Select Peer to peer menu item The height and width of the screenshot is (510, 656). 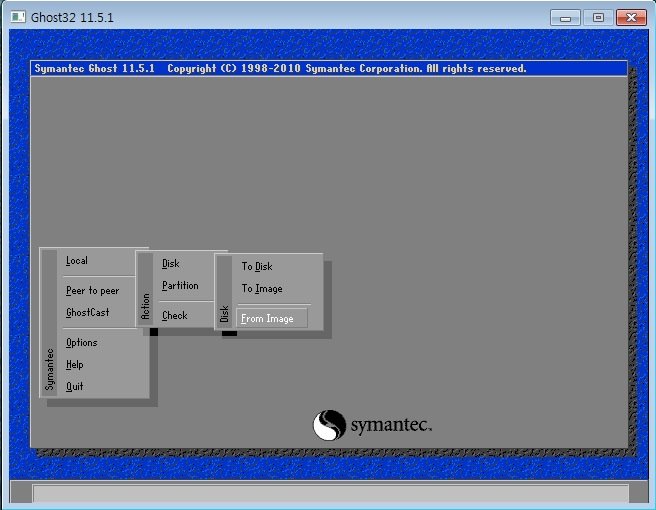(x=92, y=291)
